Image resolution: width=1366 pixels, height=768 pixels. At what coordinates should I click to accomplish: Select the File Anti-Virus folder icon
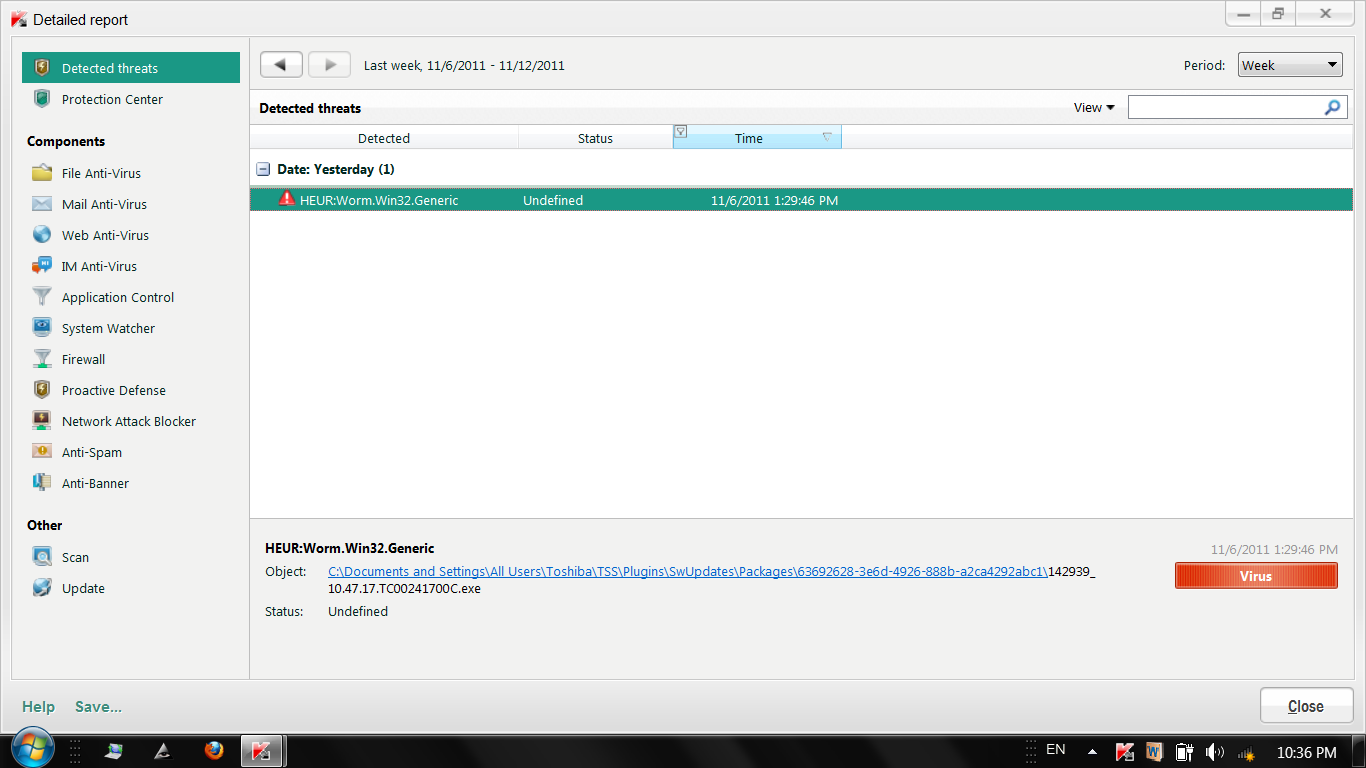tap(42, 173)
